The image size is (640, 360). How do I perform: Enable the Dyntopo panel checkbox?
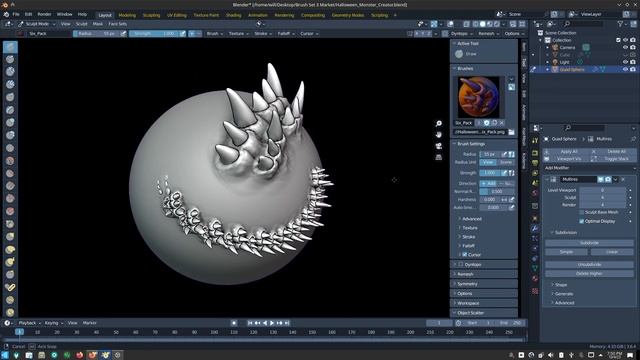coord(461,264)
